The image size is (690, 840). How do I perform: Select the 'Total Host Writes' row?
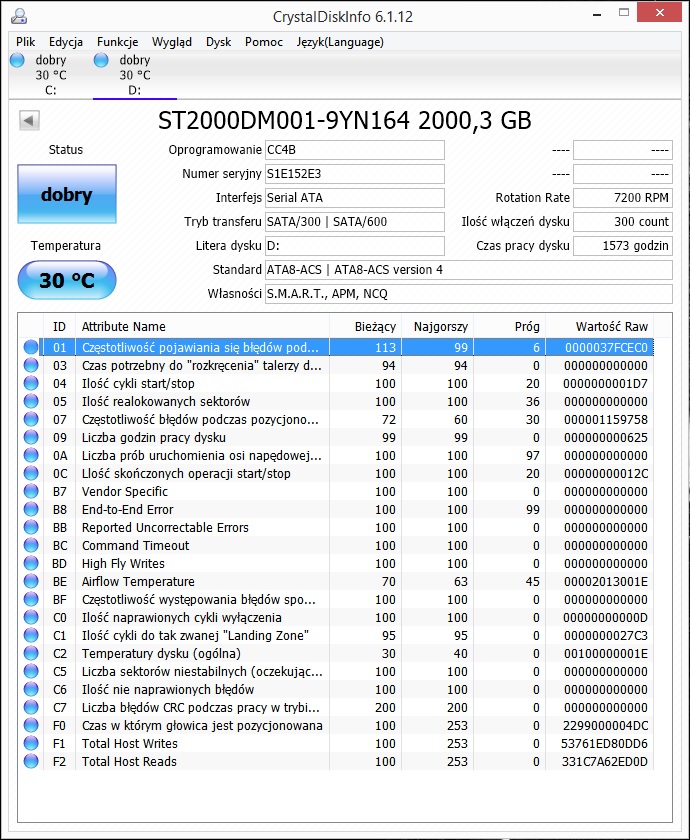pos(336,744)
